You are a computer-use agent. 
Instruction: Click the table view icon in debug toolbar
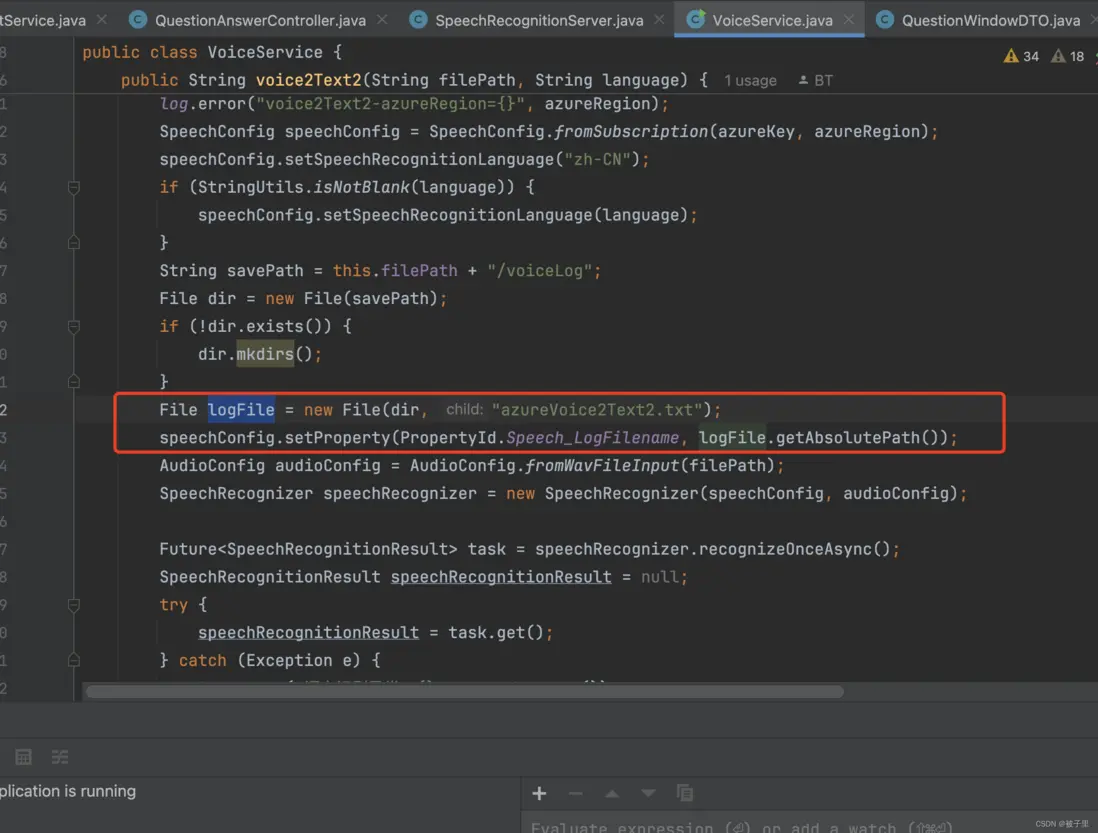point(24,757)
